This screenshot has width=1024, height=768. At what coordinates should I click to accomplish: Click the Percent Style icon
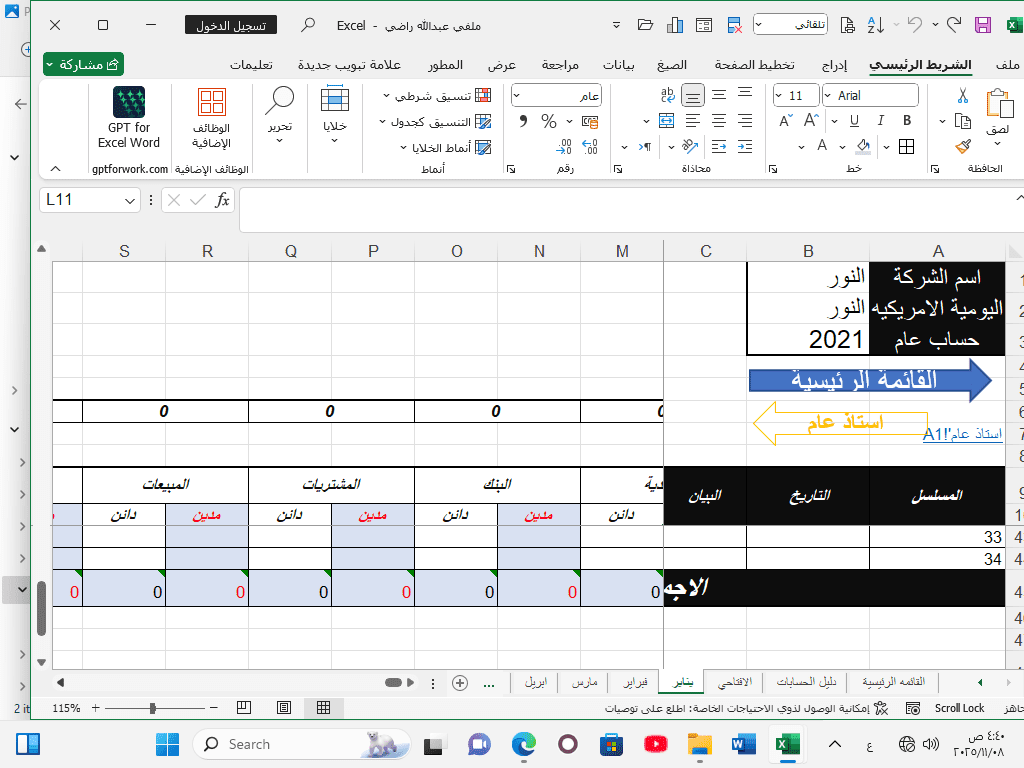(x=549, y=121)
